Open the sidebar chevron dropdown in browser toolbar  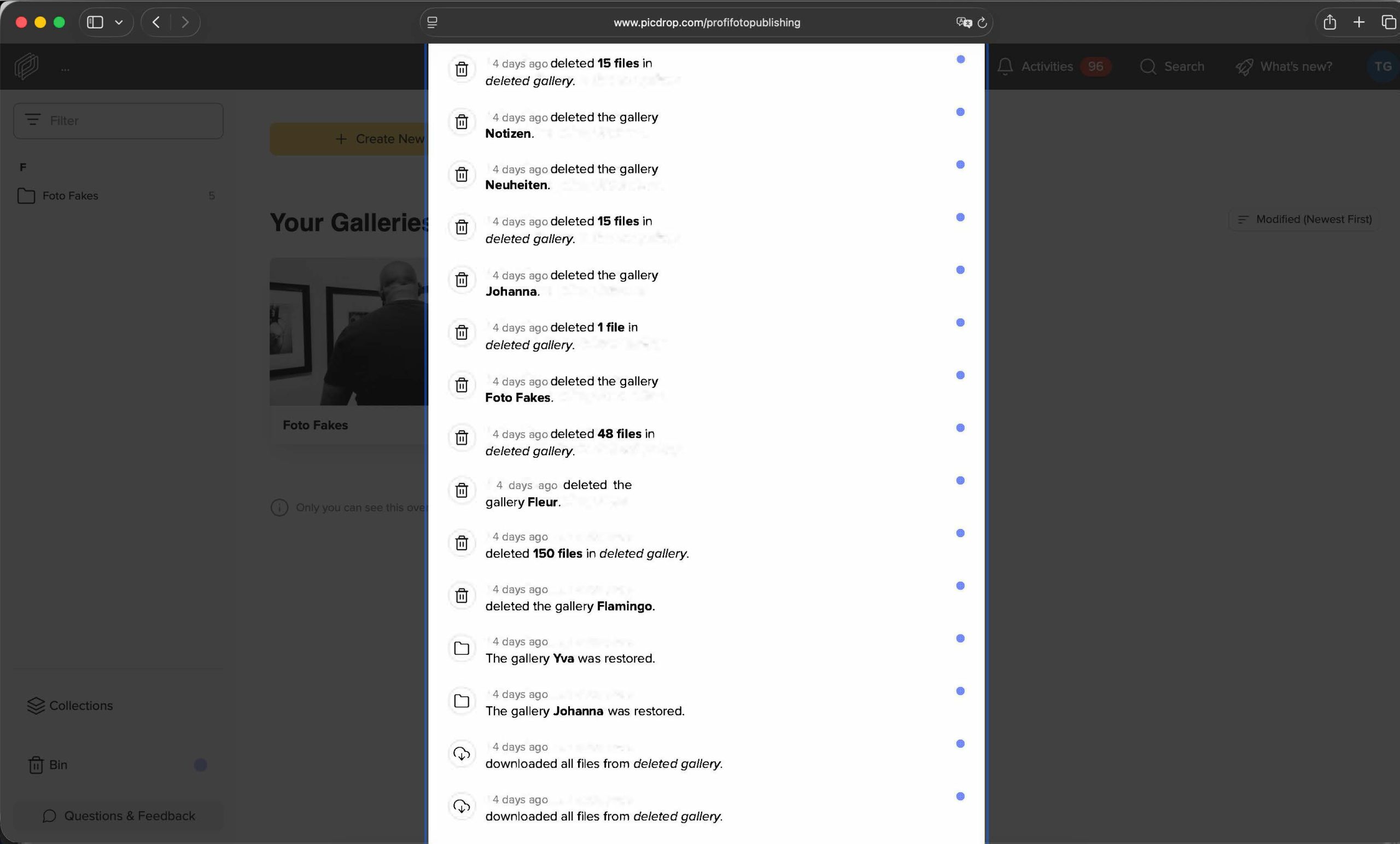(x=119, y=22)
